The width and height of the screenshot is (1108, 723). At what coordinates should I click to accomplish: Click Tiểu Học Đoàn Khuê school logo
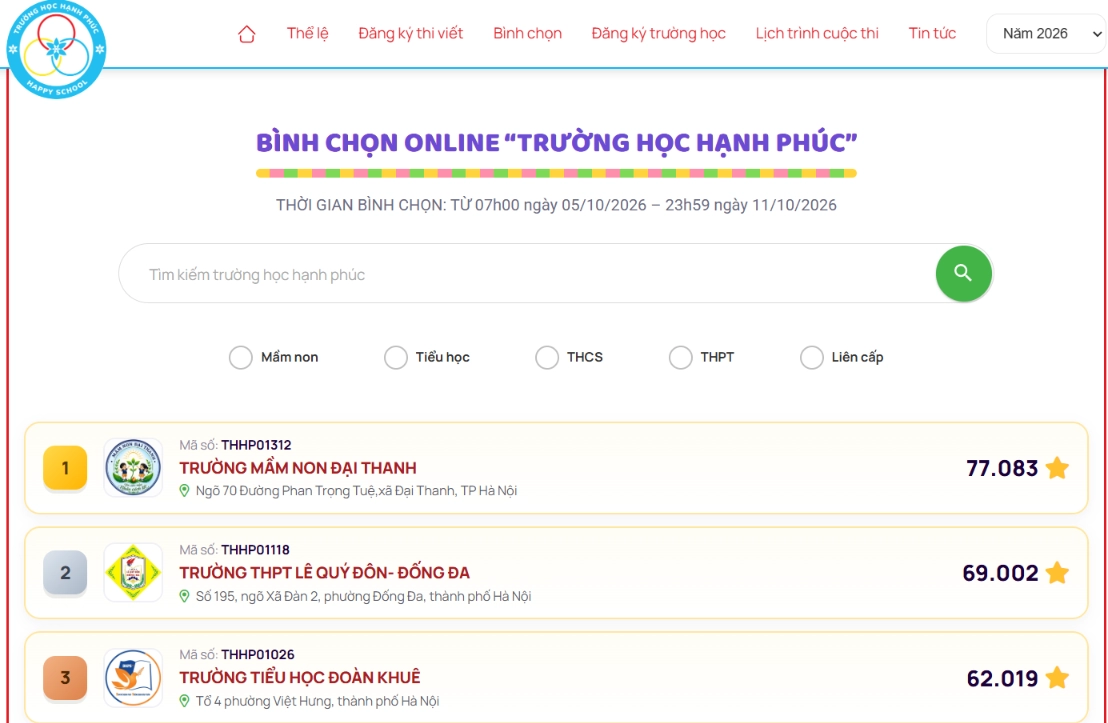(133, 678)
